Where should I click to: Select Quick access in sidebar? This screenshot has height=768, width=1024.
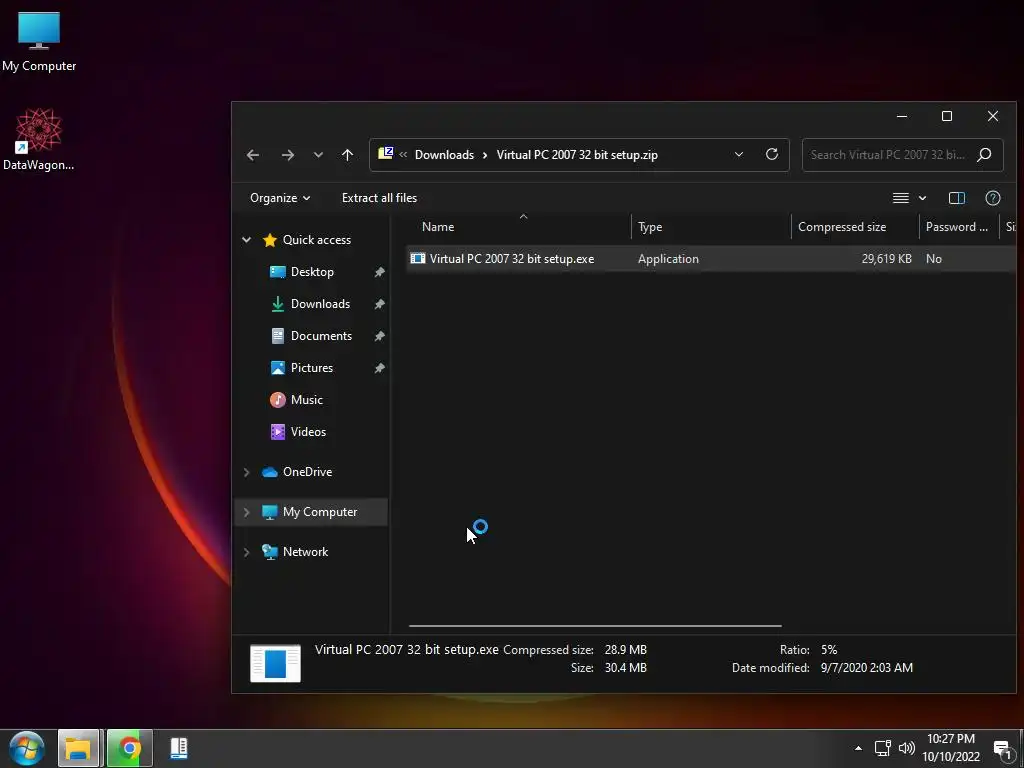pyautogui.click(x=317, y=240)
